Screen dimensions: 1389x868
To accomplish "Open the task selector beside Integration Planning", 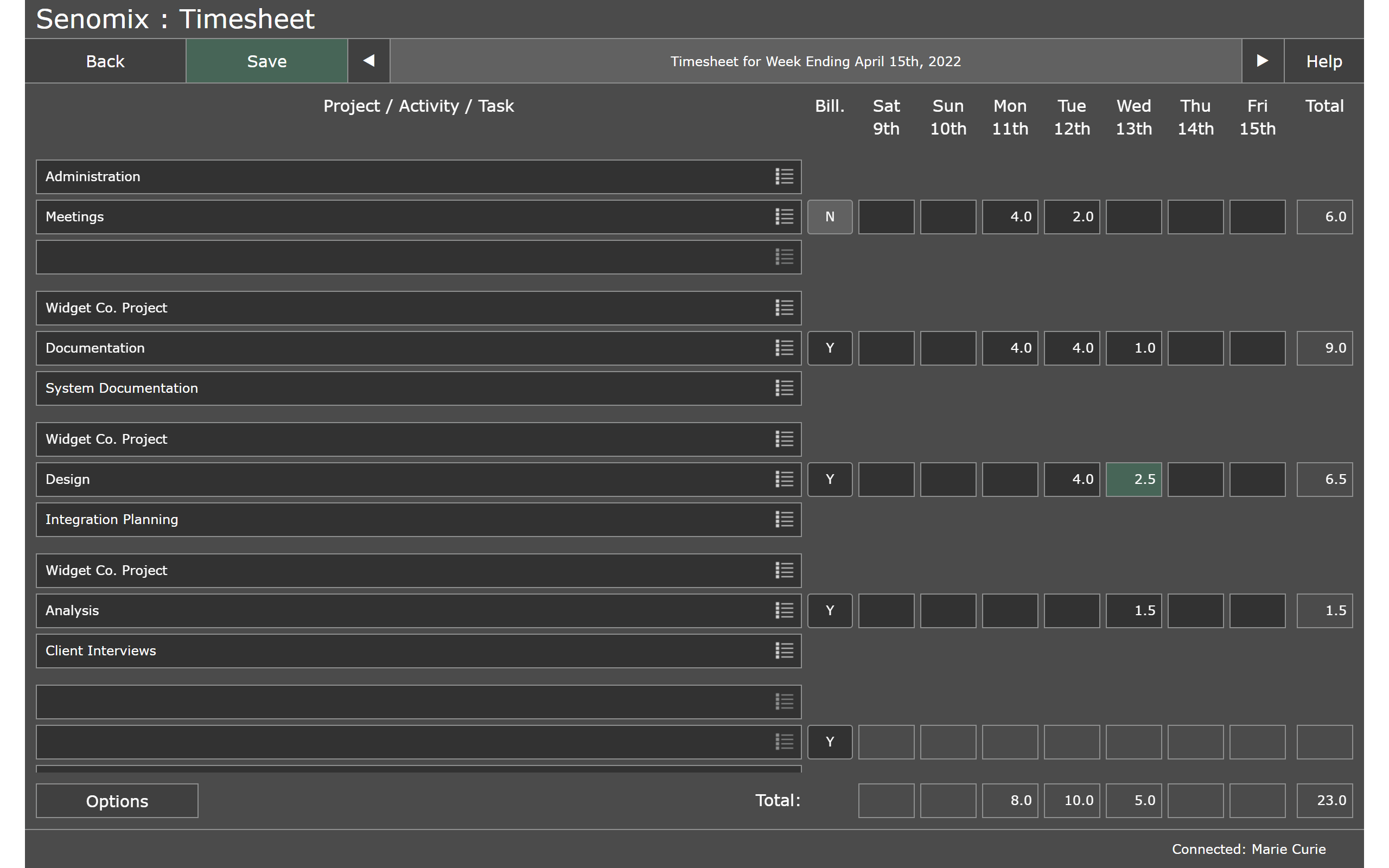I will click(x=784, y=520).
